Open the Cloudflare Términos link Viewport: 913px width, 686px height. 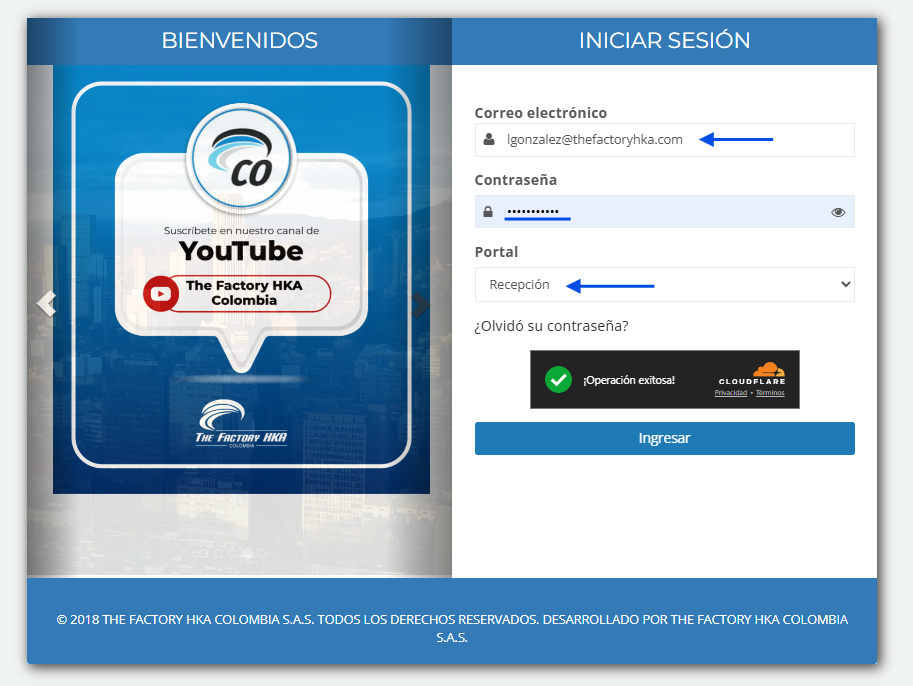coord(770,393)
